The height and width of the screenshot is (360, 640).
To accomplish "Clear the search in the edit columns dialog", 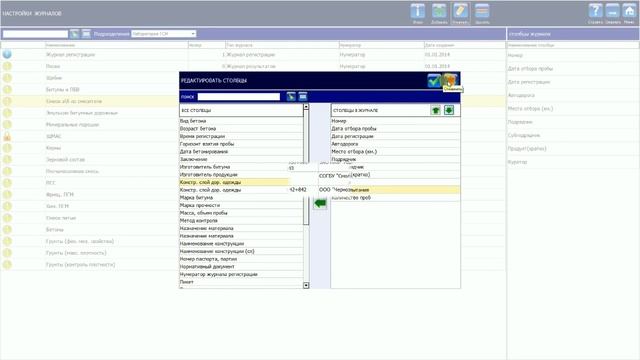I will 302,96.
